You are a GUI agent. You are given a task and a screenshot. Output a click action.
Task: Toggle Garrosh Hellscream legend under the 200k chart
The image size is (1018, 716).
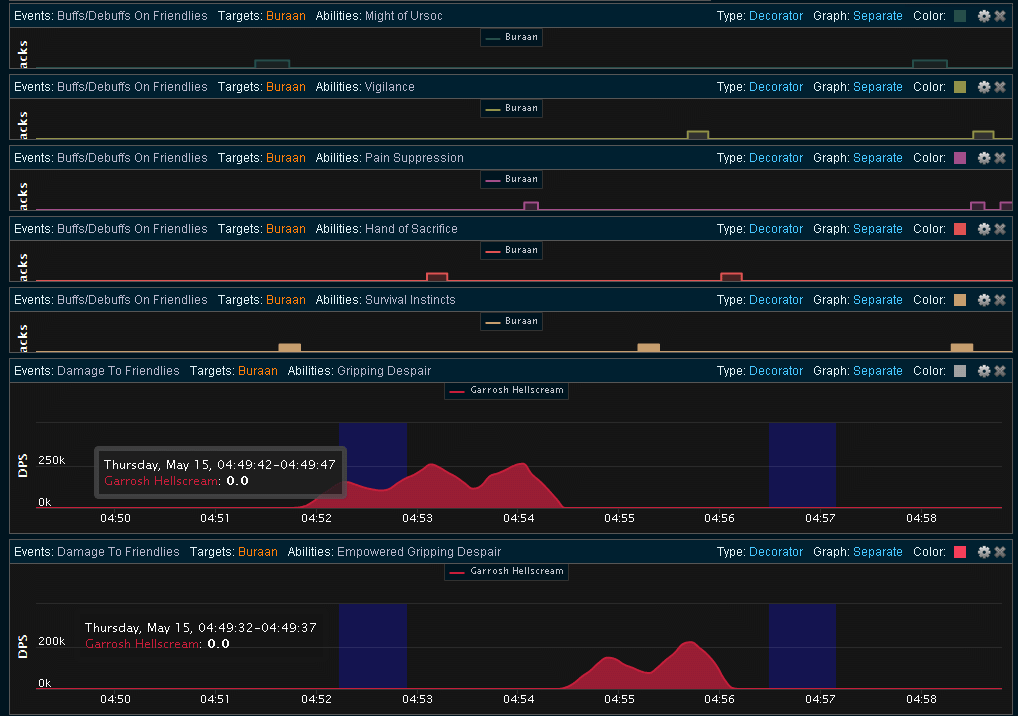click(x=506, y=571)
